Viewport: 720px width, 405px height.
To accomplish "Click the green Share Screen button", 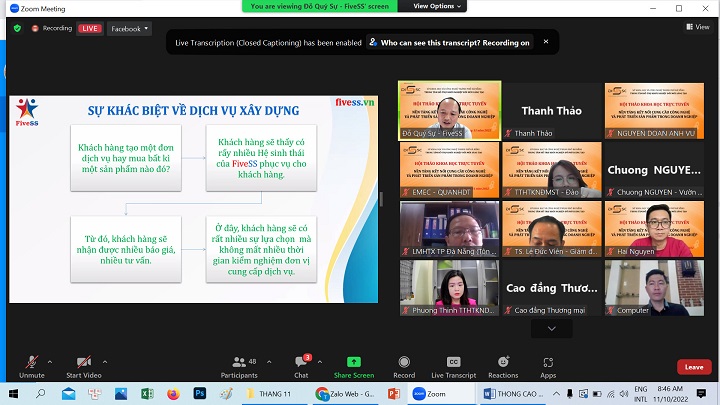I will pyautogui.click(x=354, y=366).
